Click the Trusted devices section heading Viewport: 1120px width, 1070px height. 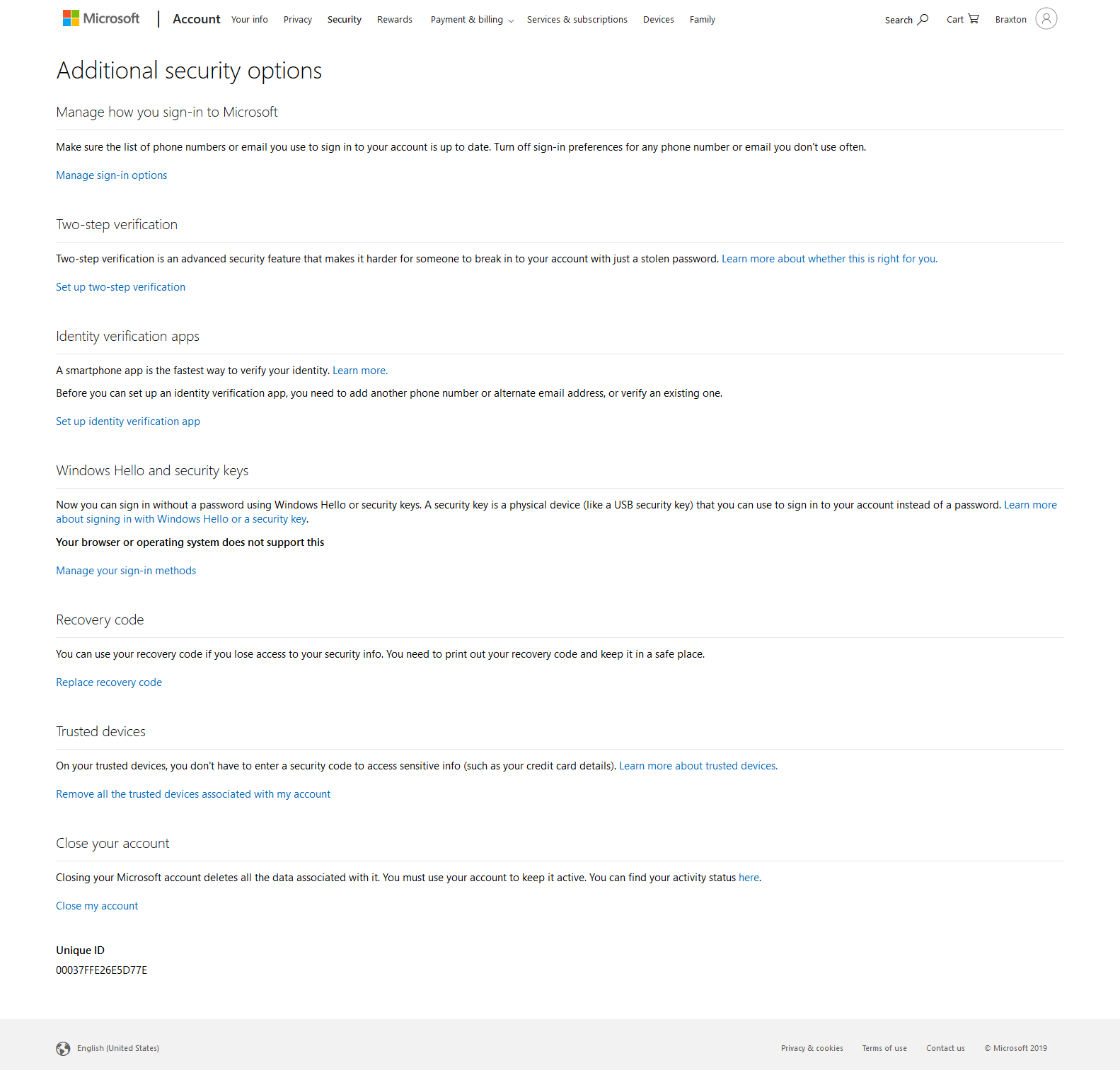click(x=101, y=732)
